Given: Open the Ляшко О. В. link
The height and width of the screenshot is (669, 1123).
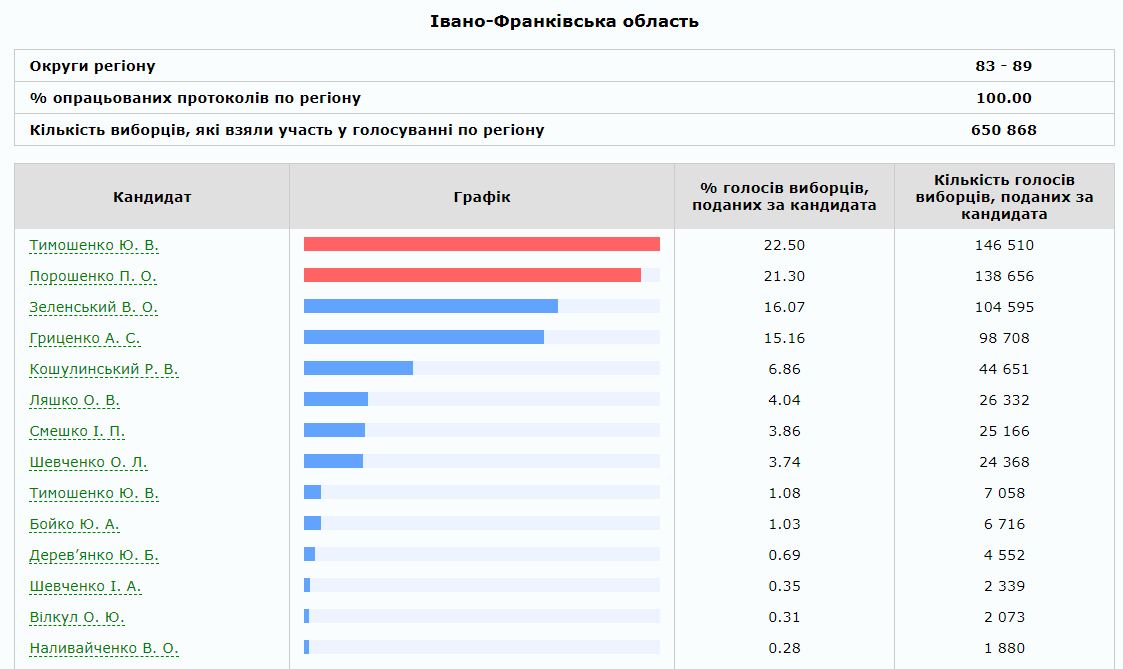Looking at the screenshot, I should click(x=74, y=400).
